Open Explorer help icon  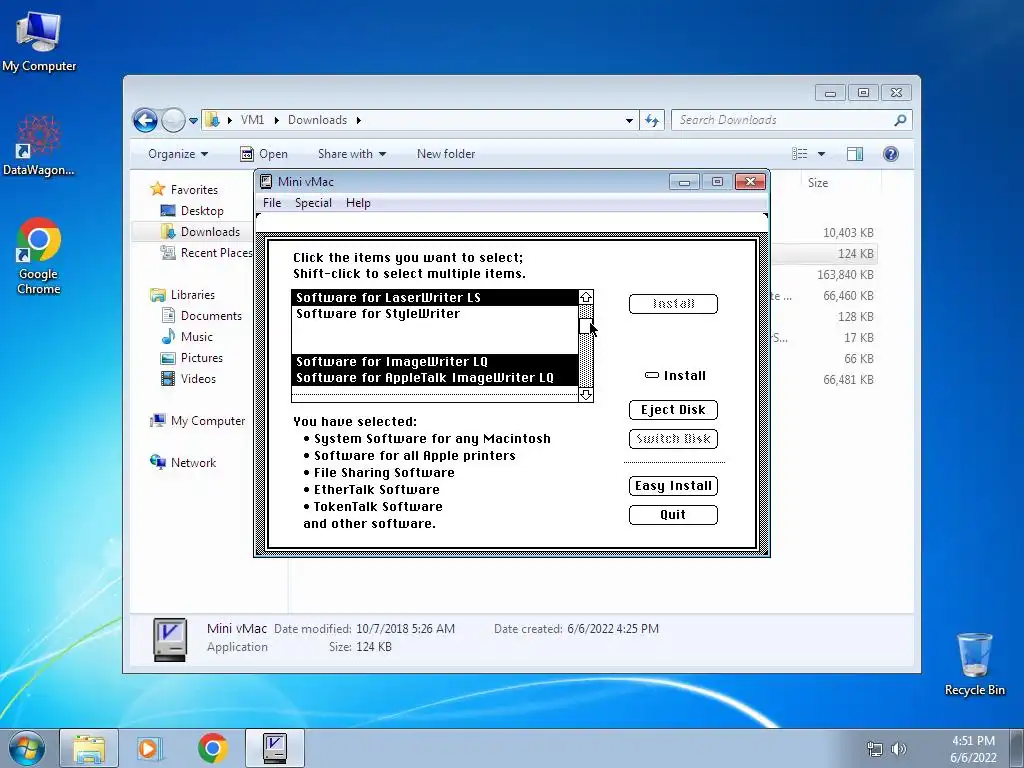[891, 154]
